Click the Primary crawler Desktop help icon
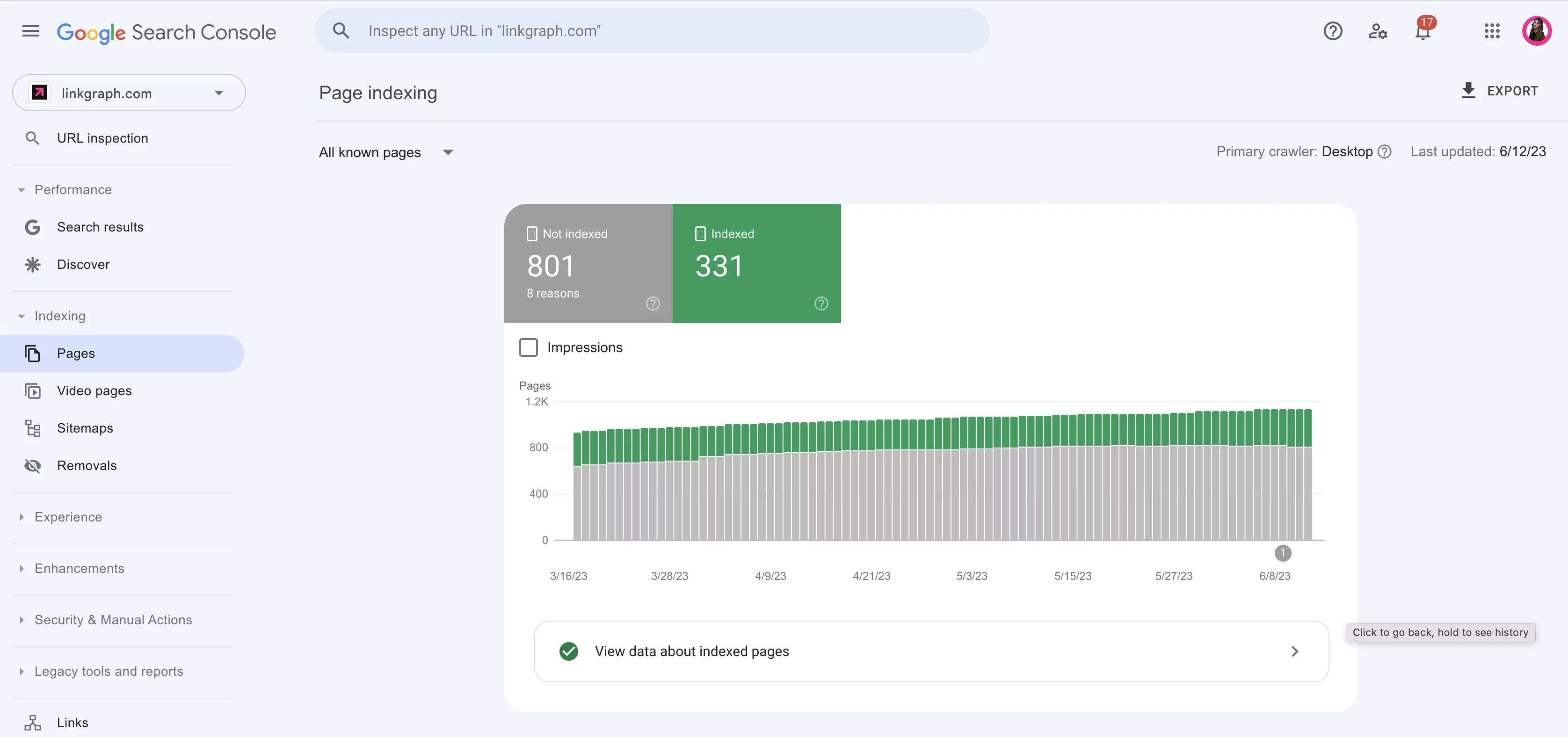 pos(1384,152)
